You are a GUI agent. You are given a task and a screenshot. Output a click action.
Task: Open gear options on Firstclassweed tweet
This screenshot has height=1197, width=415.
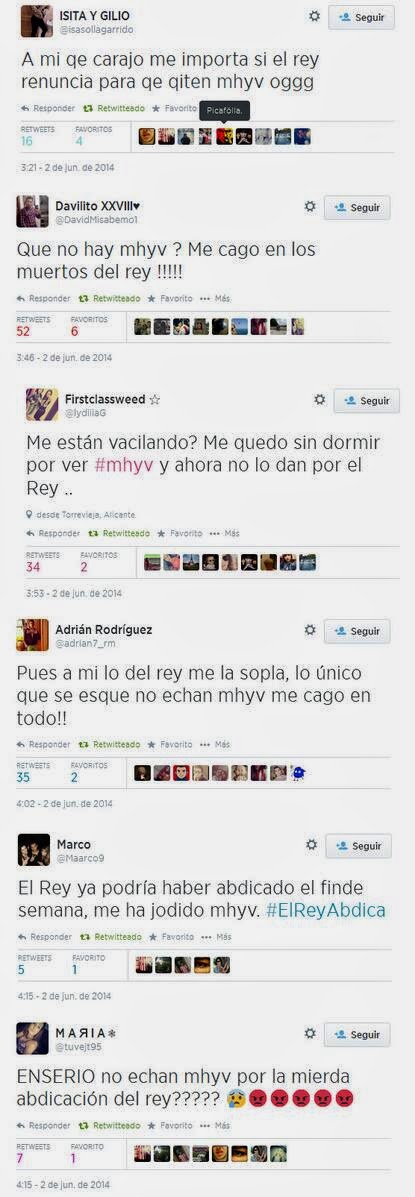[x=320, y=400]
